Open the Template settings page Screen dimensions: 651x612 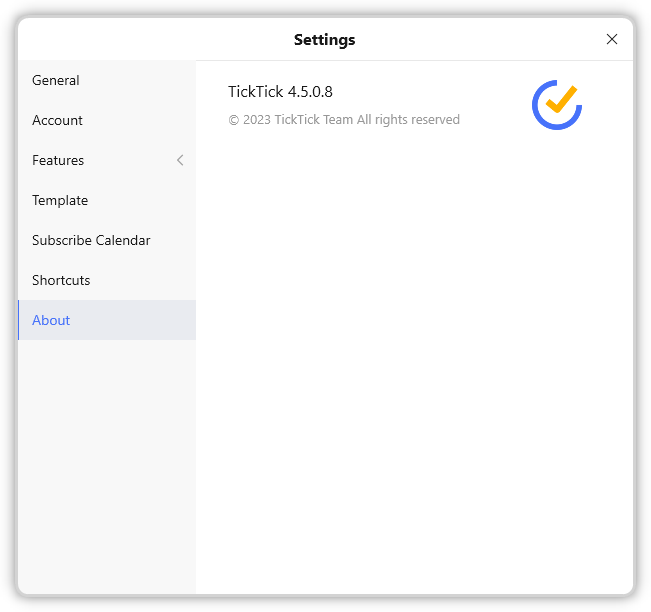click(107, 201)
